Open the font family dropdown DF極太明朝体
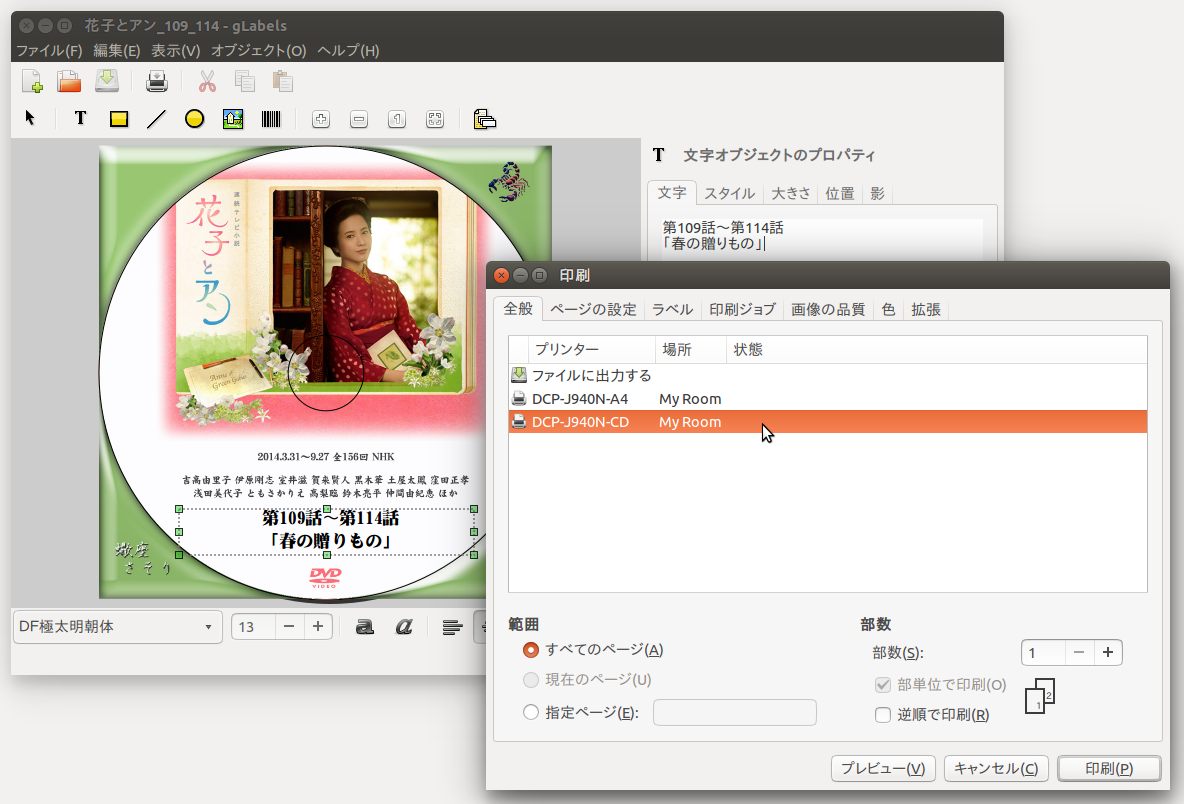Image resolution: width=1184 pixels, height=804 pixels. tap(118, 627)
